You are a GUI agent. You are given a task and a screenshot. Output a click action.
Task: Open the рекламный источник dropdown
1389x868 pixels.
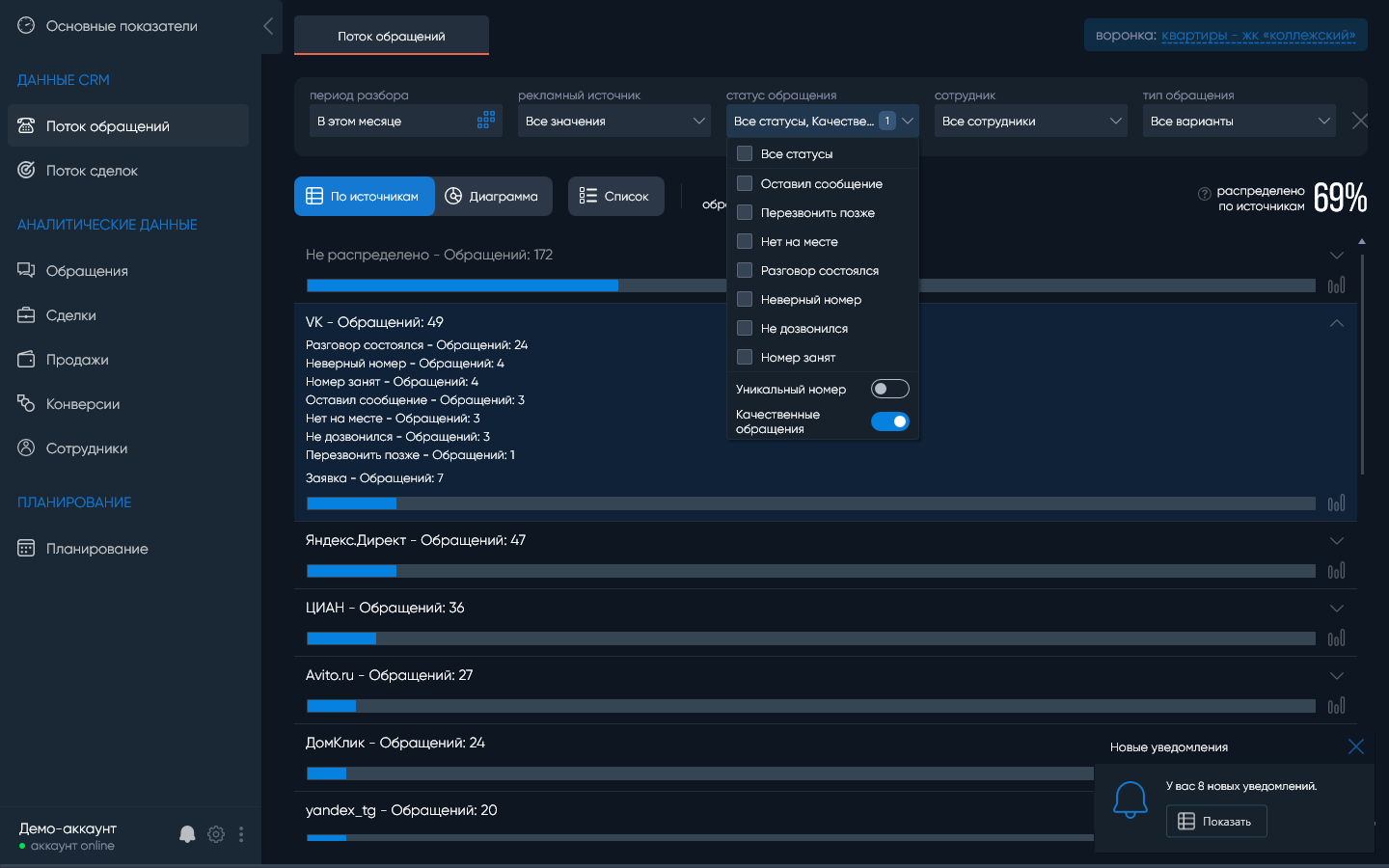click(x=613, y=121)
